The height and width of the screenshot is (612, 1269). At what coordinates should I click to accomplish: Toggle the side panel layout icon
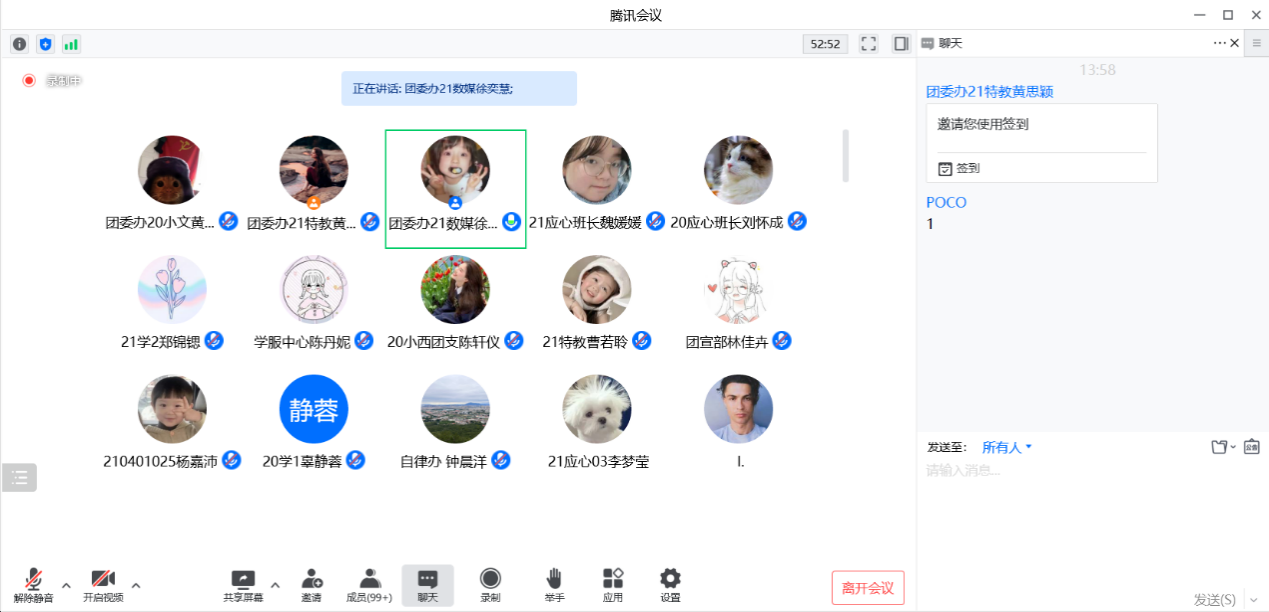pyautogui.click(x=901, y=44)
